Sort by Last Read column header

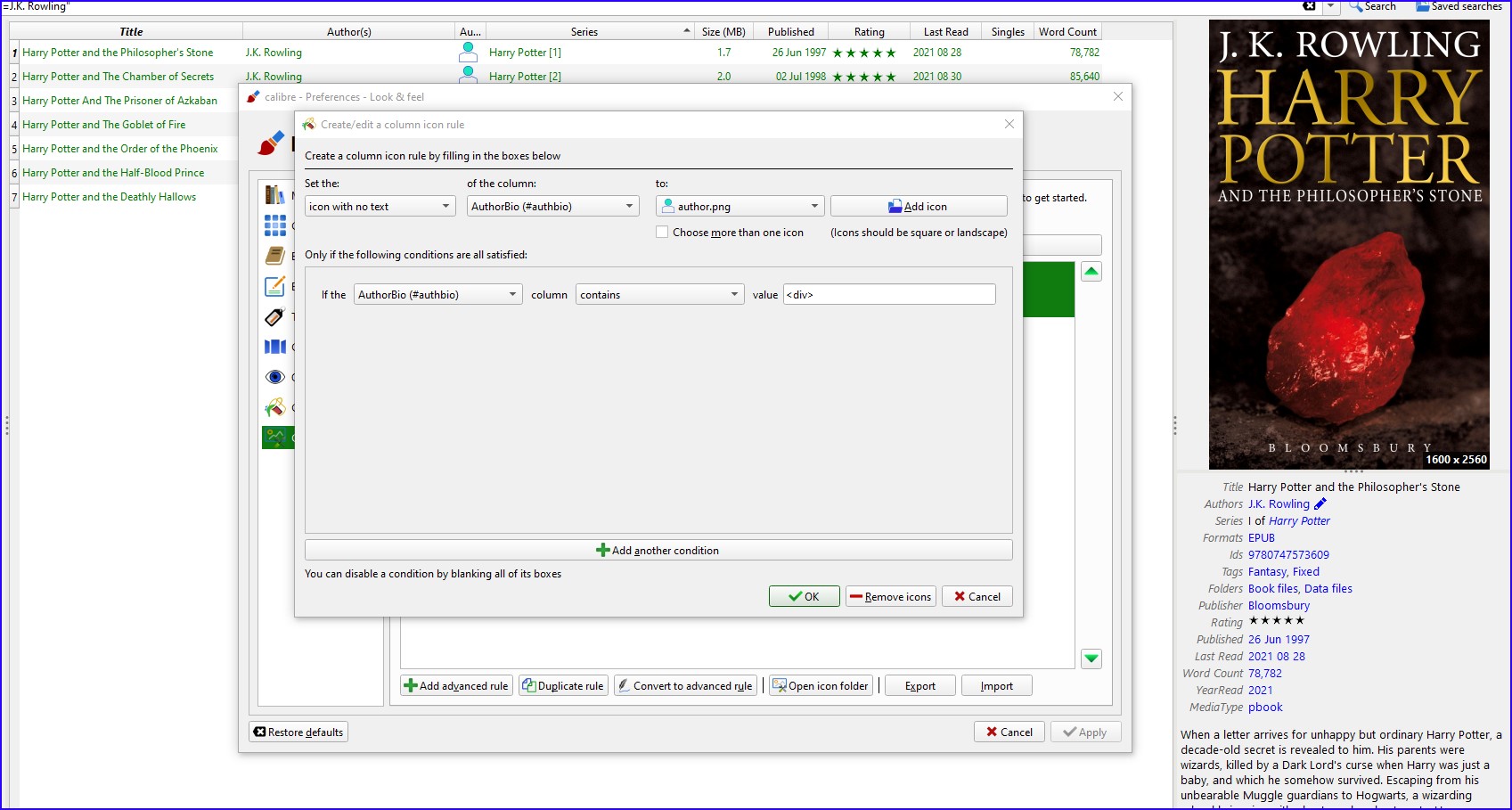pyautogui.click(x=946, y=31)
